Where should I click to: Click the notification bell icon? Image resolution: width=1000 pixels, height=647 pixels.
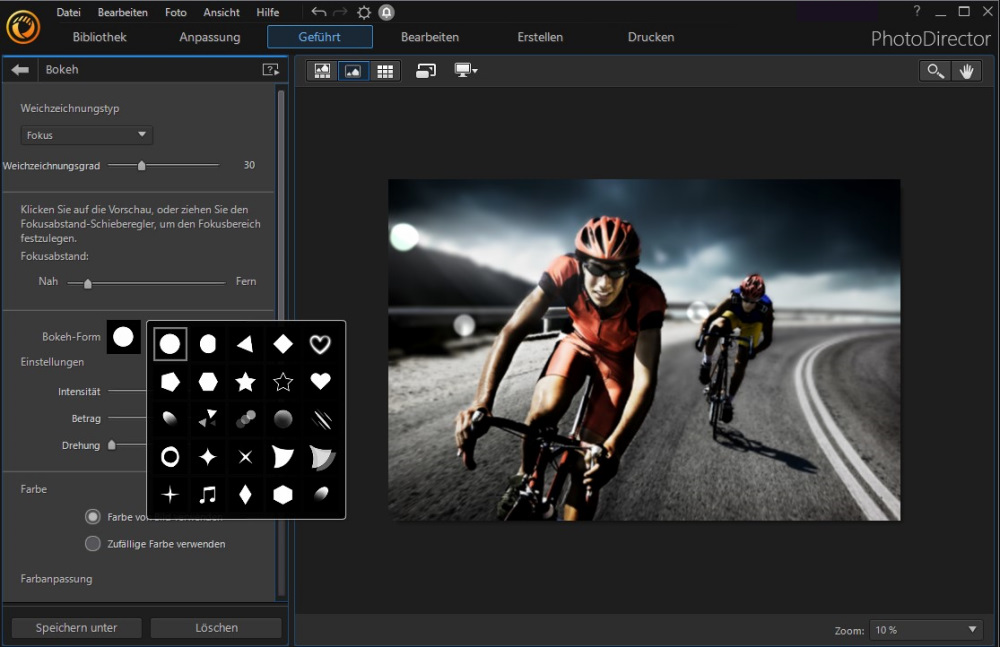(387, 12)
